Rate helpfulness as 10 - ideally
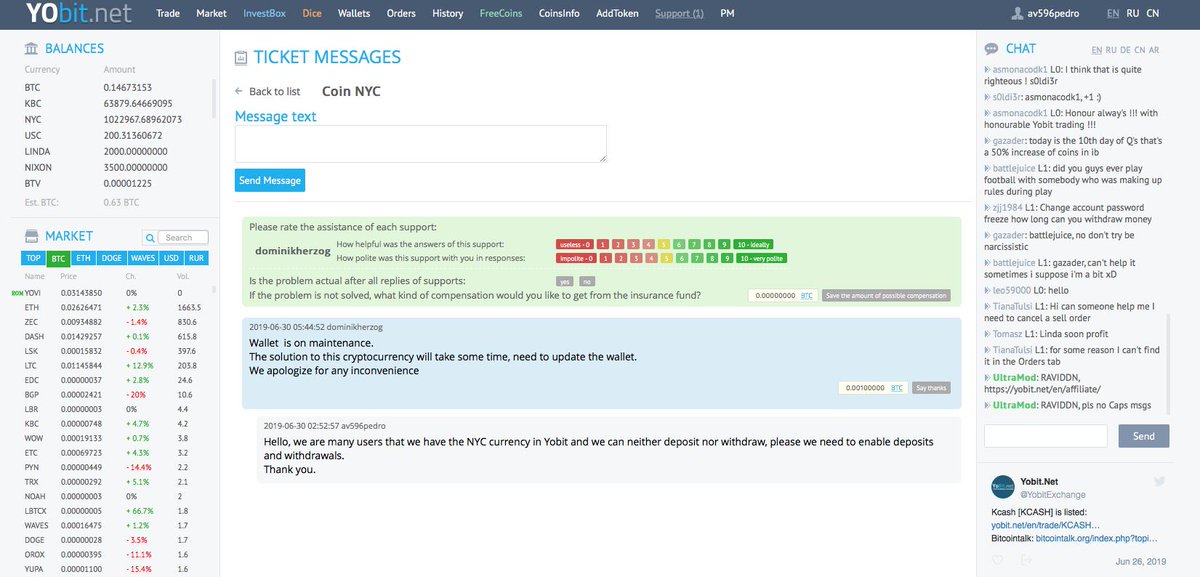This screenshot has height=577, width=1200. tap(753, 245)
